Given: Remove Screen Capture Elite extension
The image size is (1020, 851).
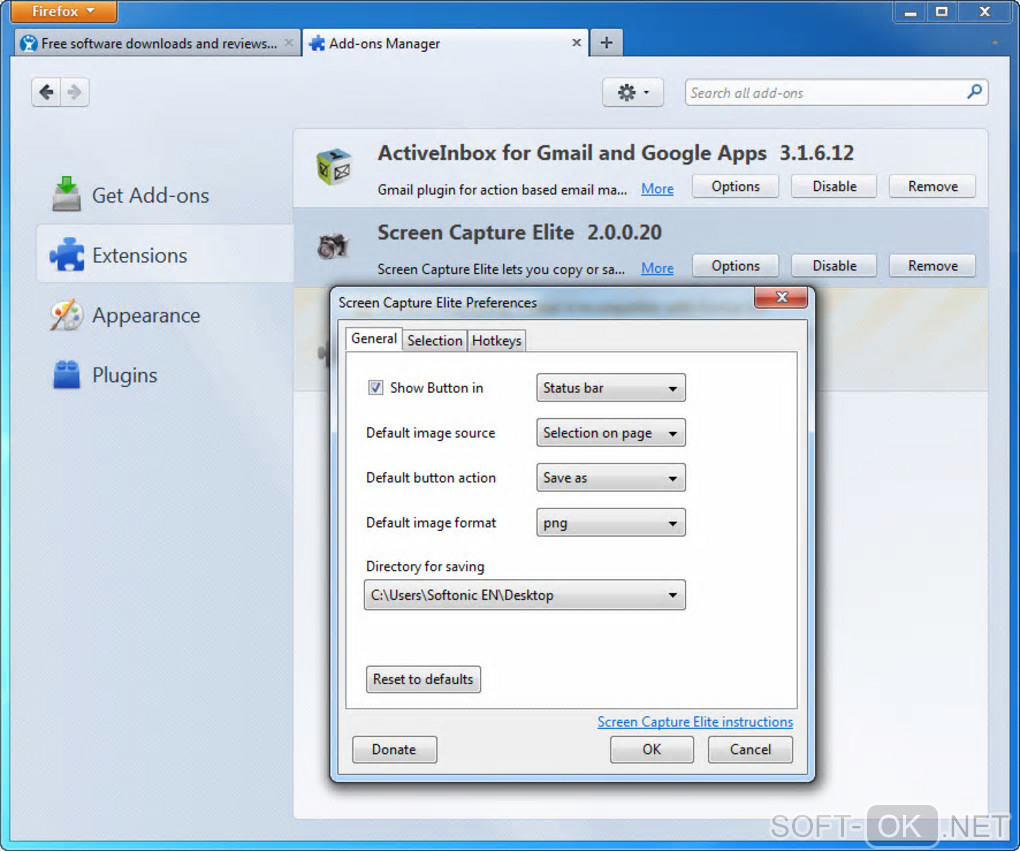Looking at the screenshot, I should 932,266.
